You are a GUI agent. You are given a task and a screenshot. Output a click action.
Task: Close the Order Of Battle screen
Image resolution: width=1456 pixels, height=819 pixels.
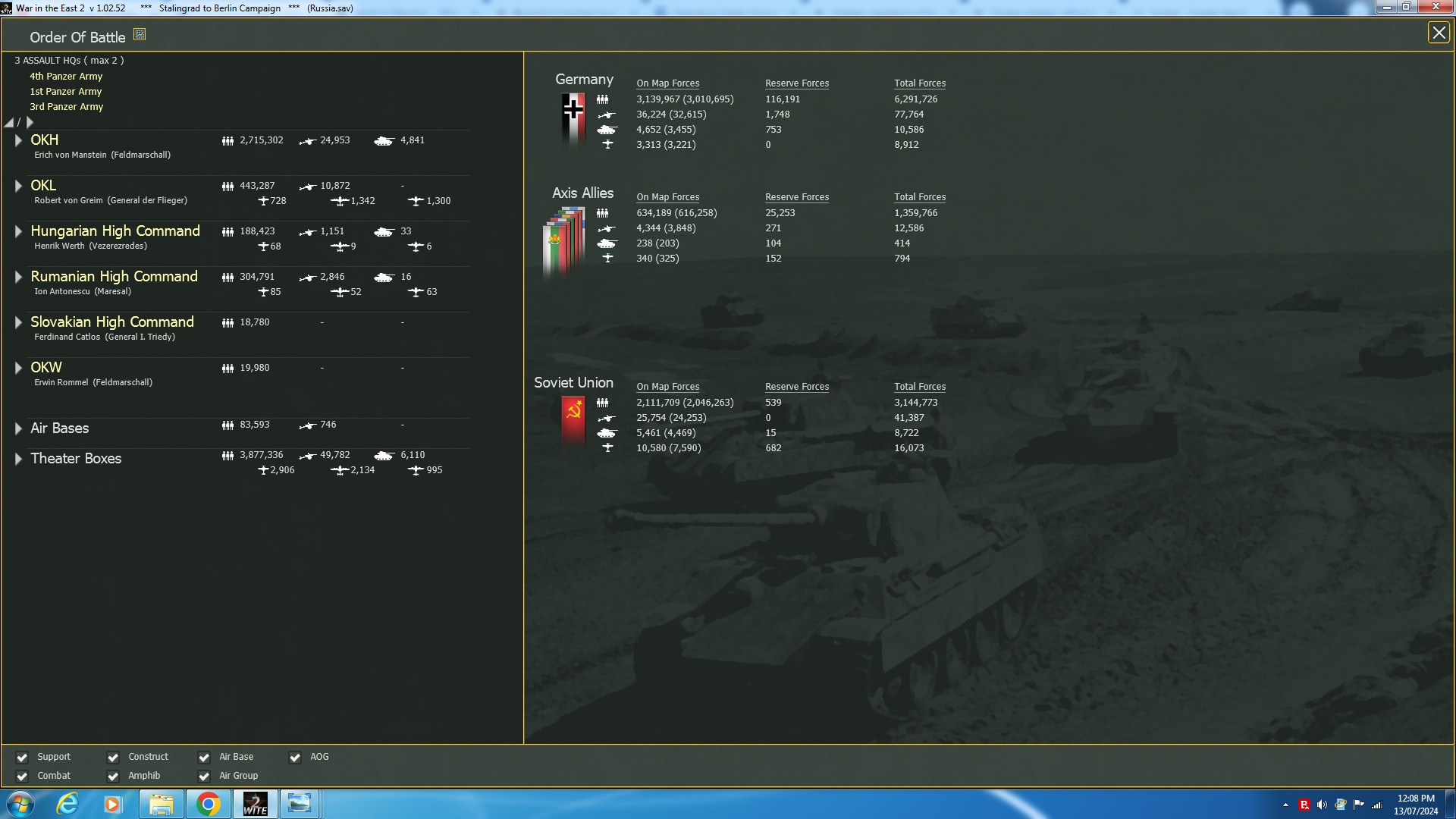click(x=1438, y=33)
